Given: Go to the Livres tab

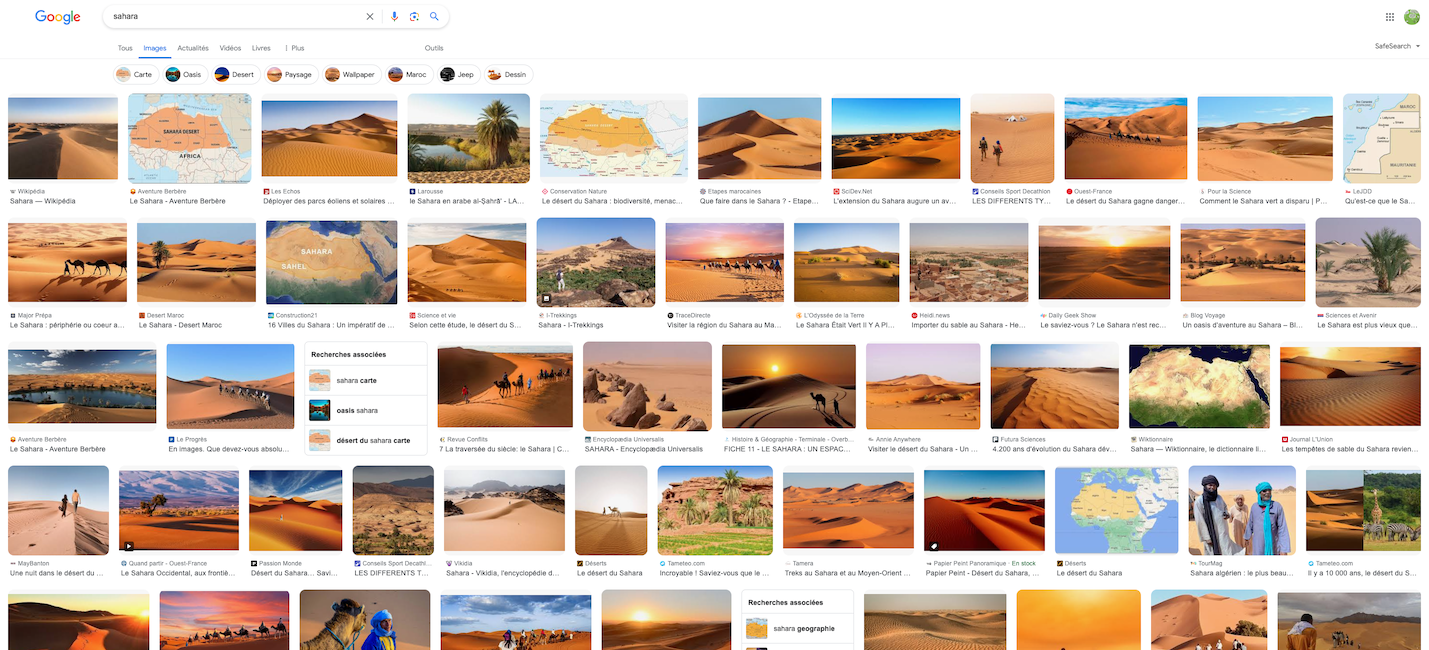Looking at the screenshot, I should [x=261, y=48].
